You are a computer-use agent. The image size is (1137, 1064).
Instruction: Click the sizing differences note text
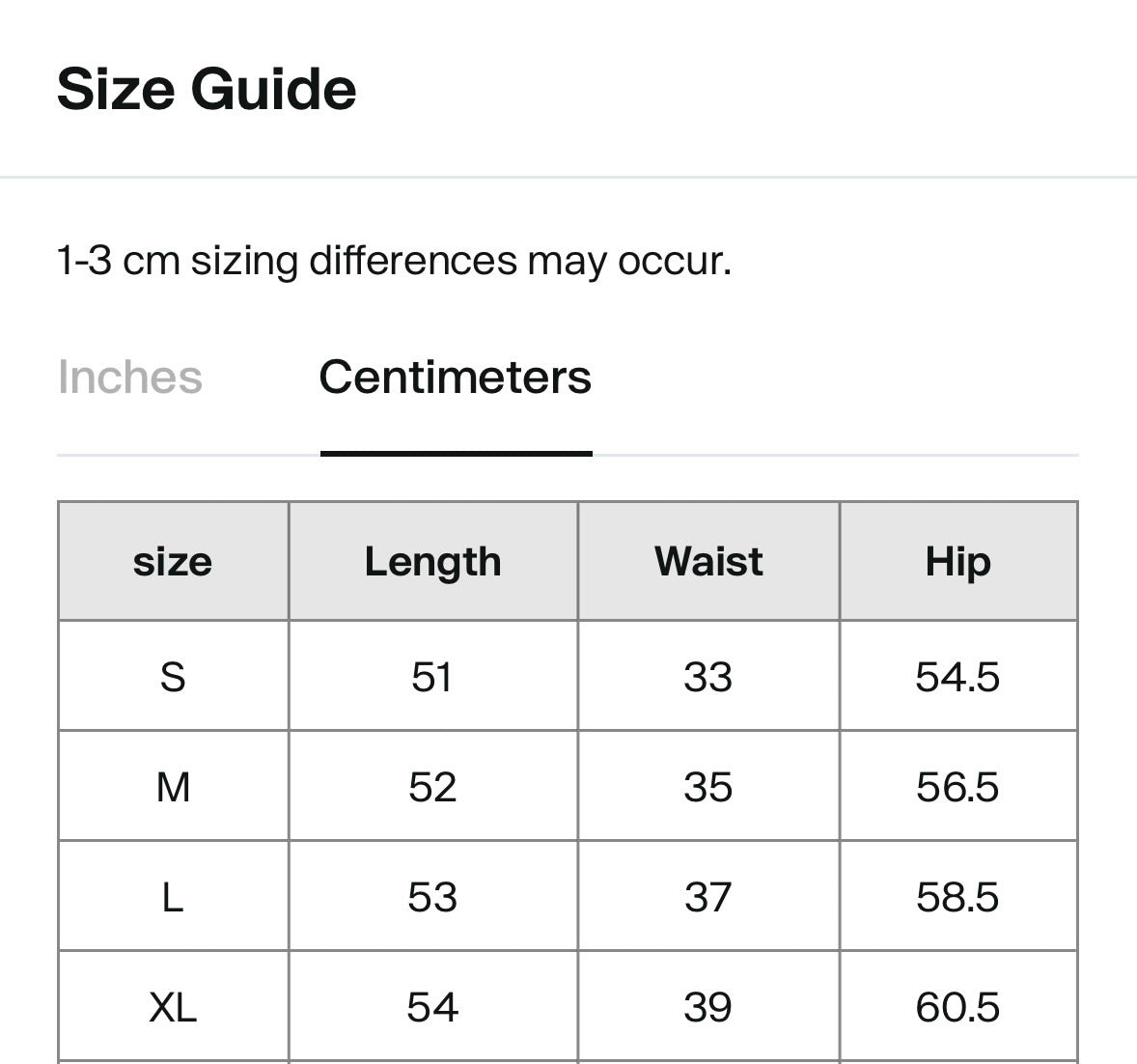click(x=395, y=261)
